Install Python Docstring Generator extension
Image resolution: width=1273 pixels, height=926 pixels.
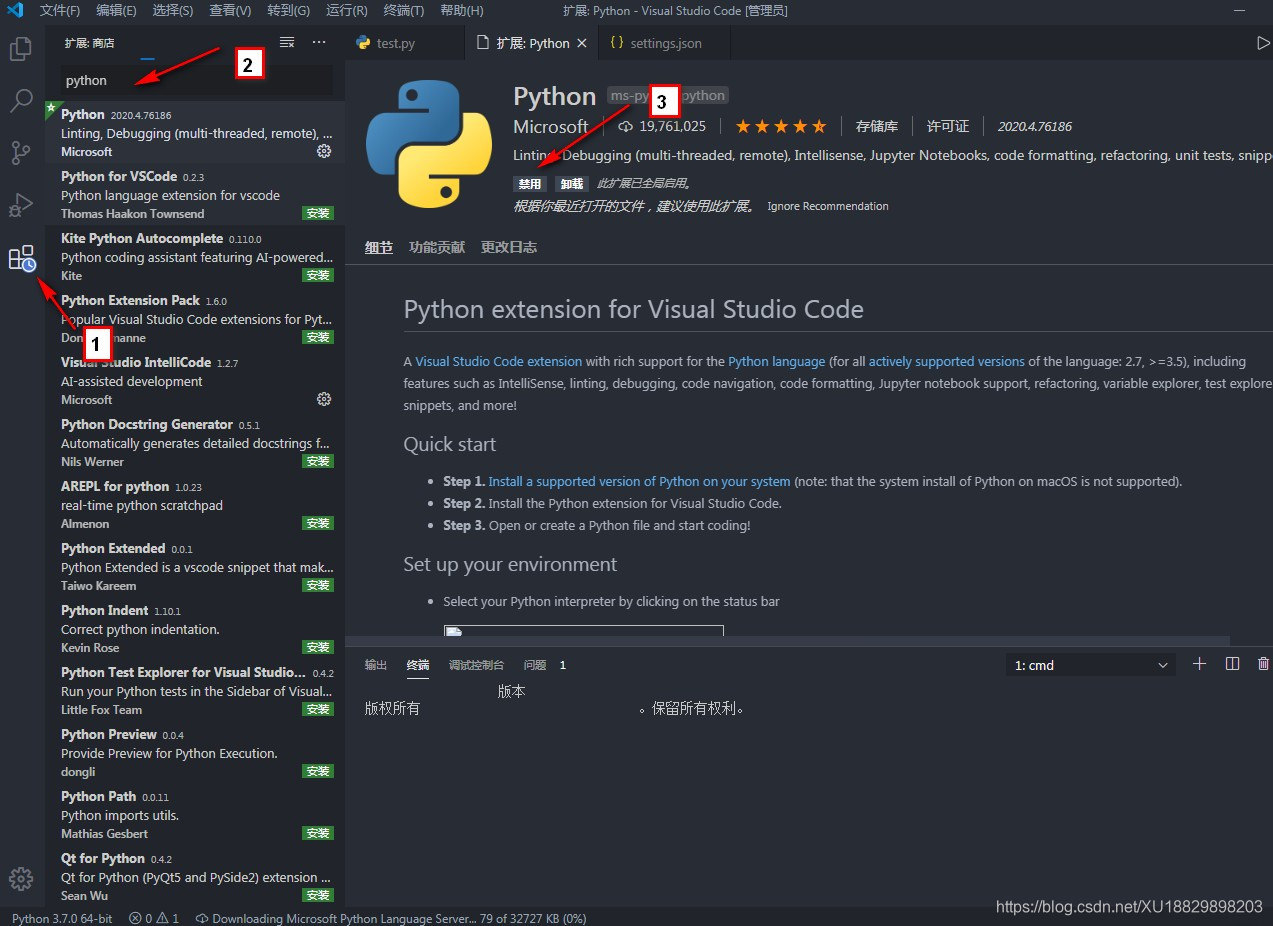click(x=318, y=461)
